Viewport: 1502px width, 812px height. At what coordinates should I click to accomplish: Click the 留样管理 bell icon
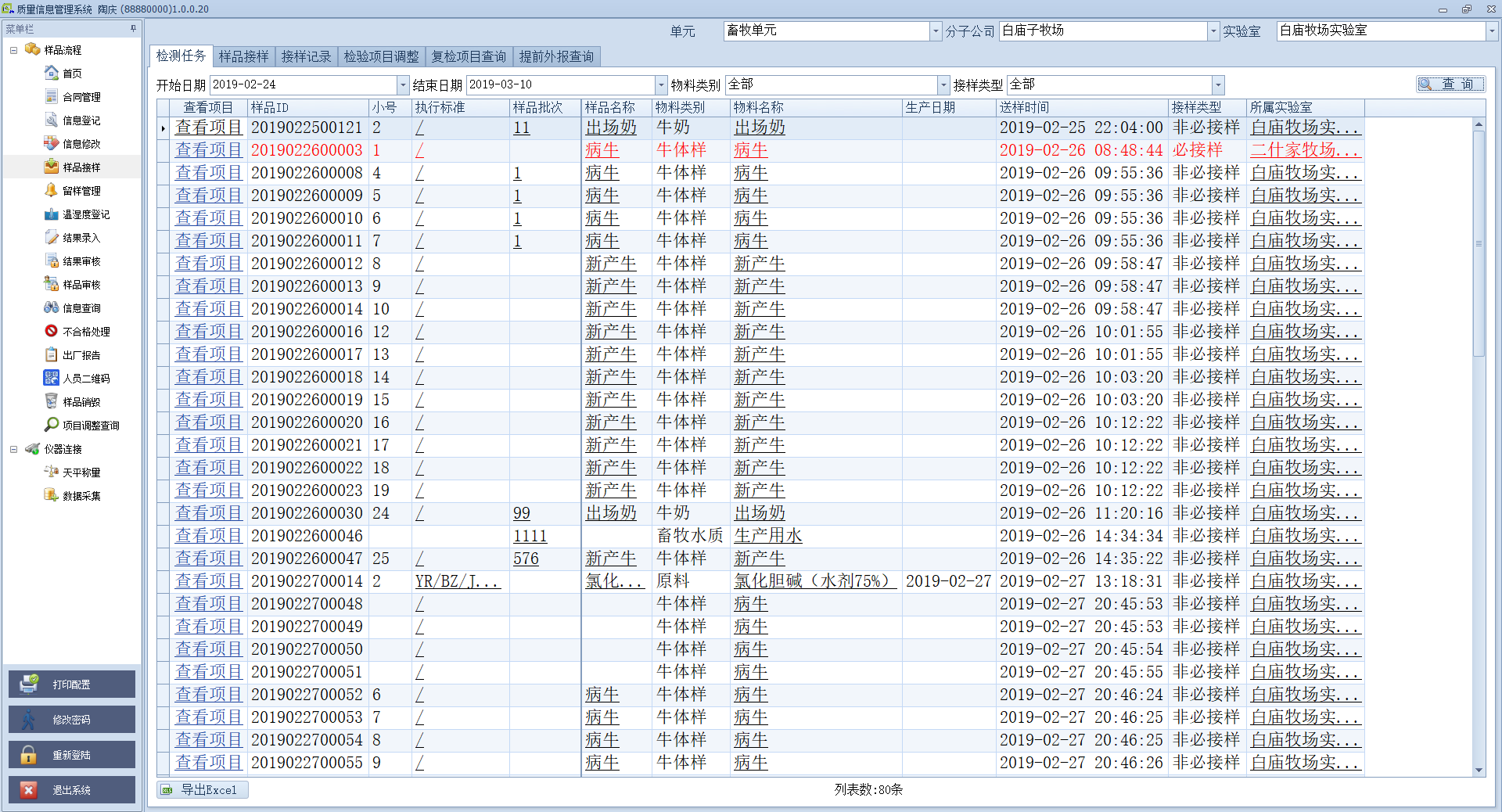52,190
